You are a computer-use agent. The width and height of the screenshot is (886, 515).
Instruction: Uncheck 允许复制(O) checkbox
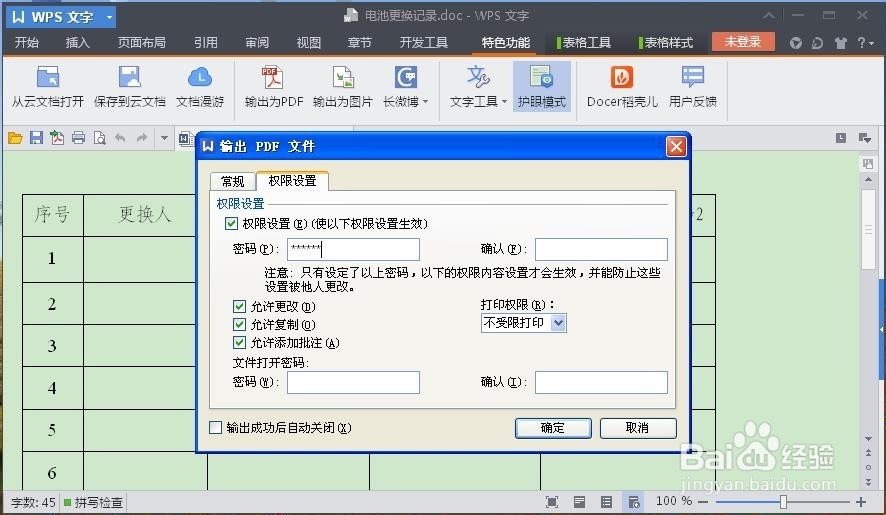[x=239, y=324]
